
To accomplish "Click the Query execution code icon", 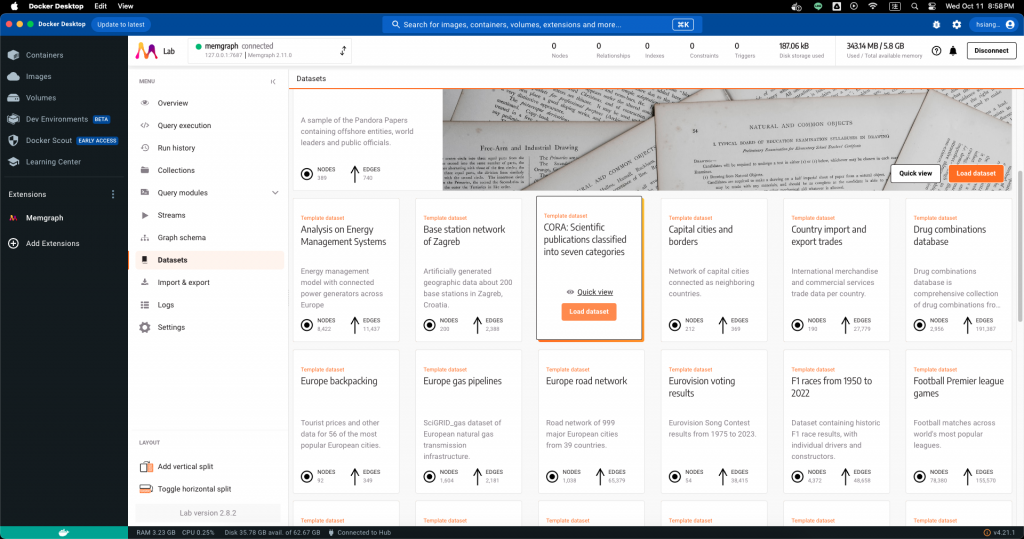I will pyautogui.click(x=145, y=125).
